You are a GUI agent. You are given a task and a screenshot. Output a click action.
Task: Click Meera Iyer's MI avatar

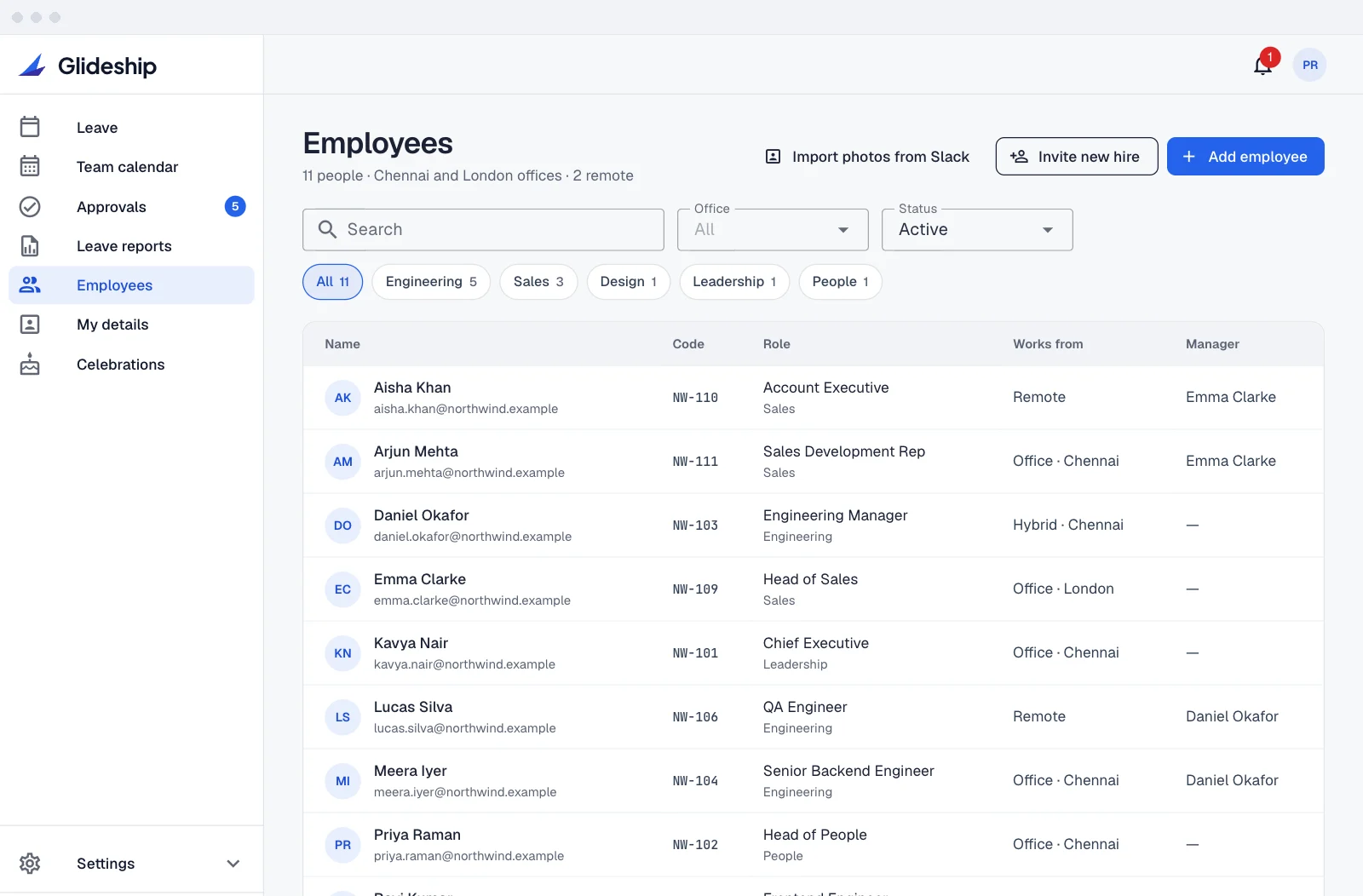click(342, 781)
